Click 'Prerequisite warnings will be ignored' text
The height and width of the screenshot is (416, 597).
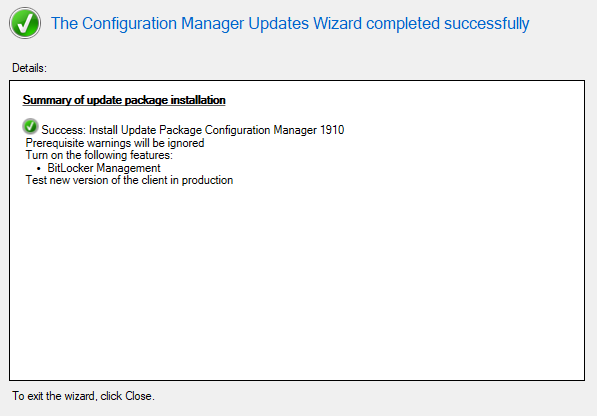tap(115, 143)
